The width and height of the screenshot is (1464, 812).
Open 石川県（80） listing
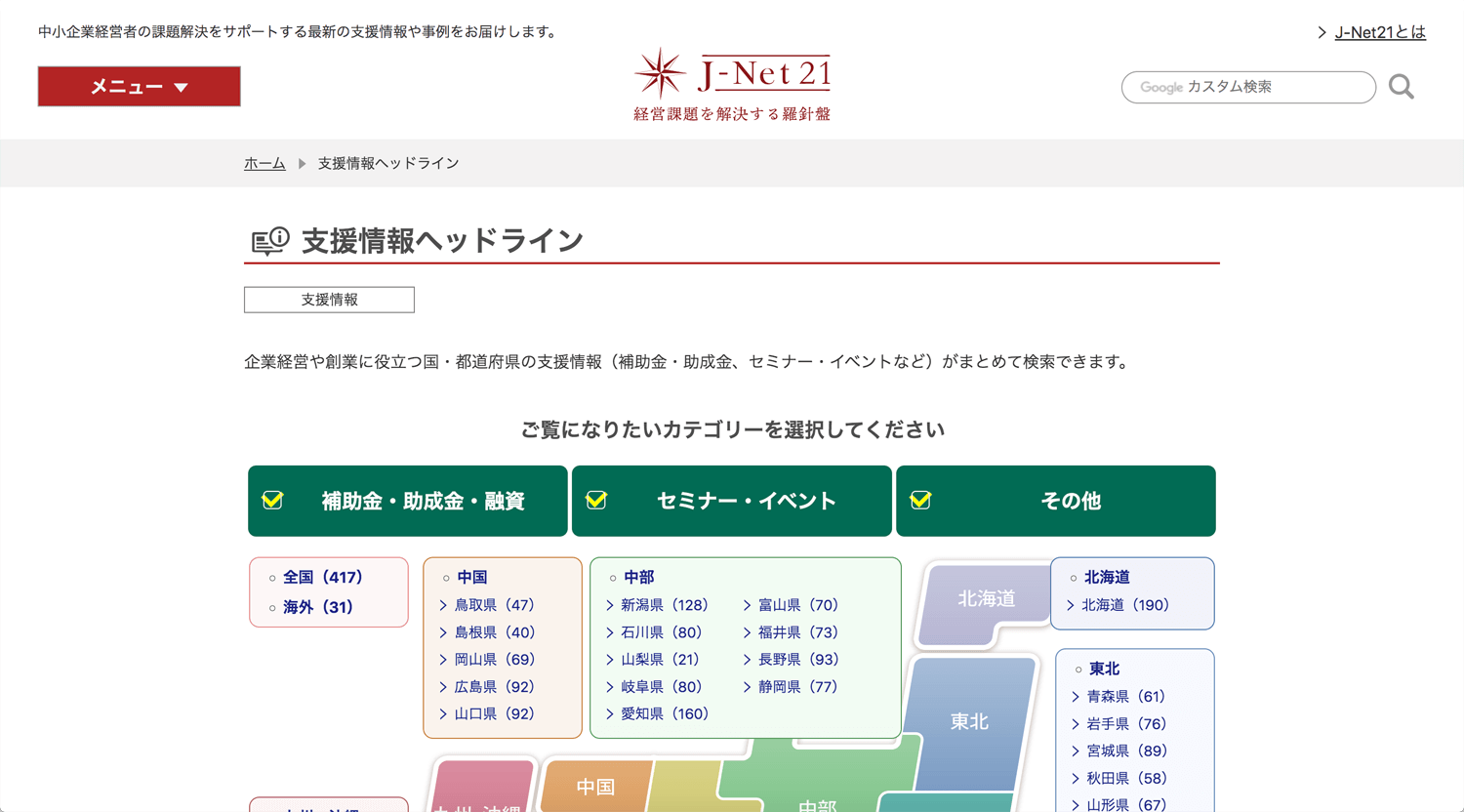[x=661, y=632]
